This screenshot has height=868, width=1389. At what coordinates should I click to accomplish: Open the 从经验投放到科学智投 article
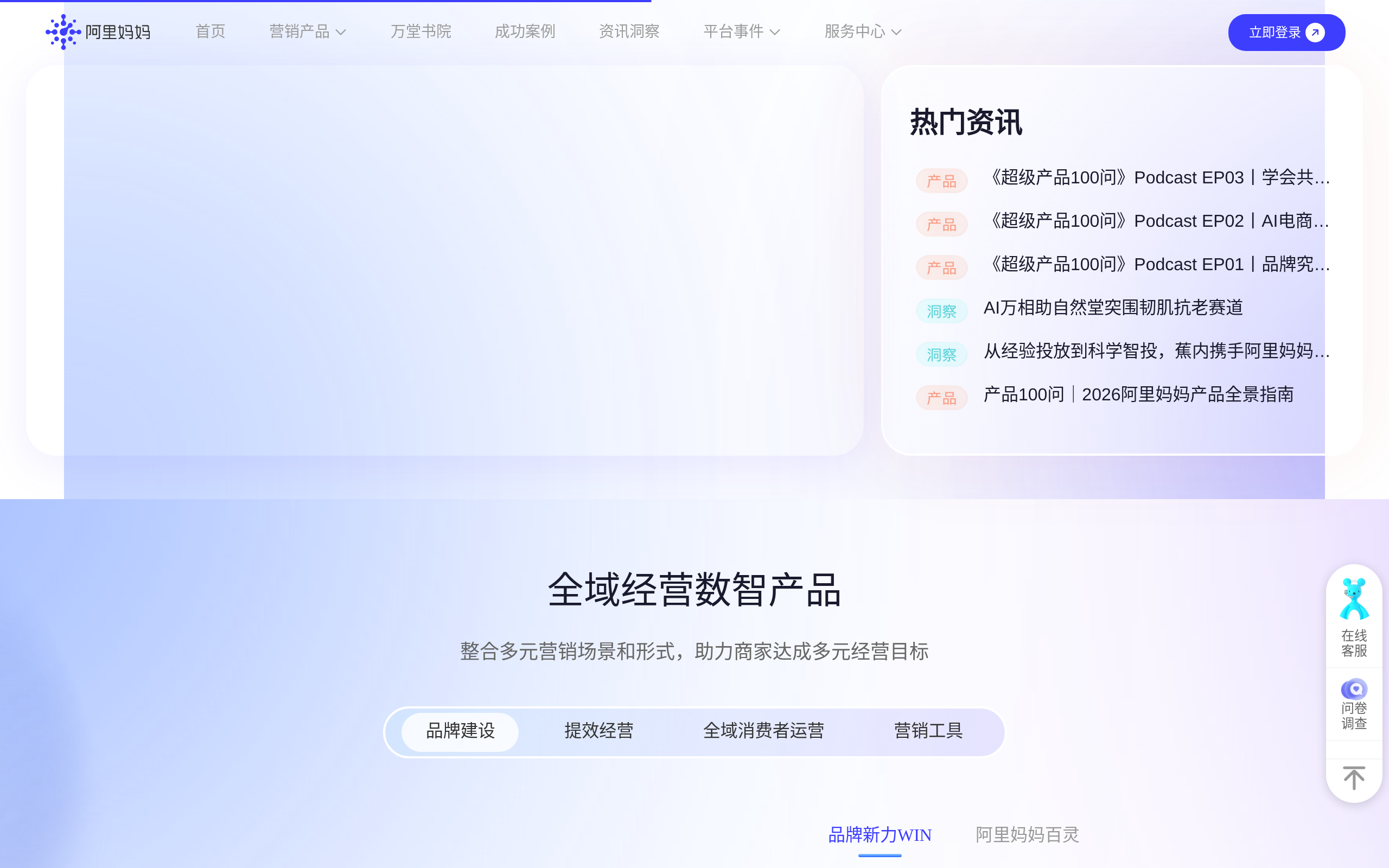1157,352
